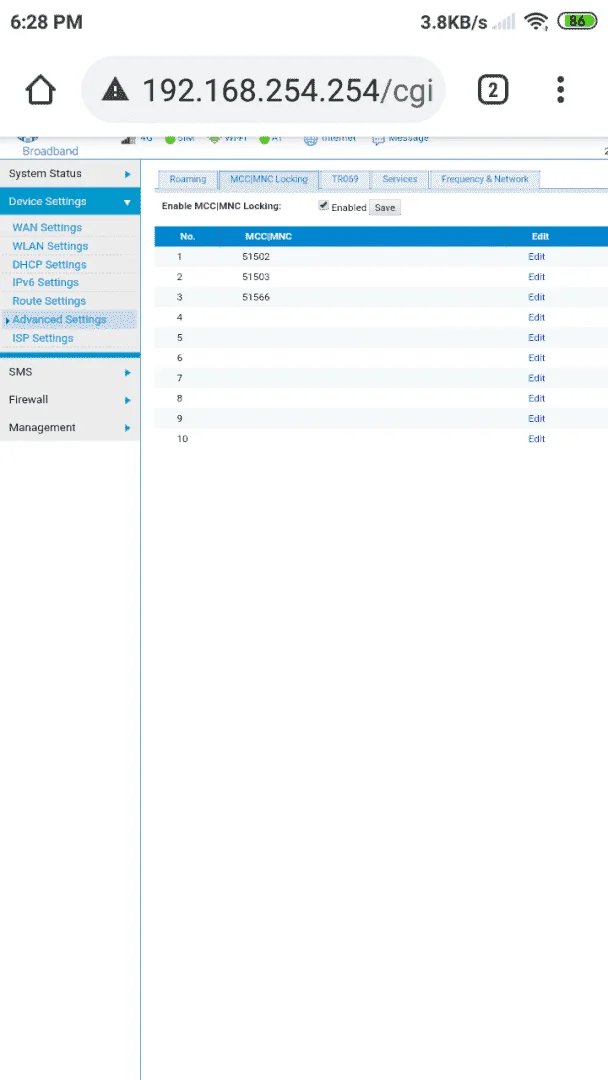Tap the Message envelope icon
Image resolution: width=608 pixels, height=1080 pixels.
[x=378, y=139]
